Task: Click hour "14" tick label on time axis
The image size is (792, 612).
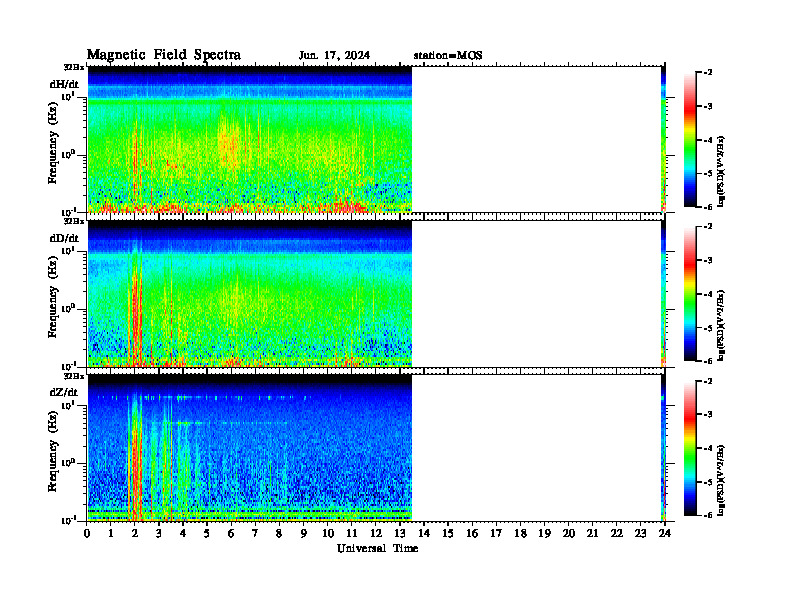Action: pyautogui.click(x=424, y=533)
